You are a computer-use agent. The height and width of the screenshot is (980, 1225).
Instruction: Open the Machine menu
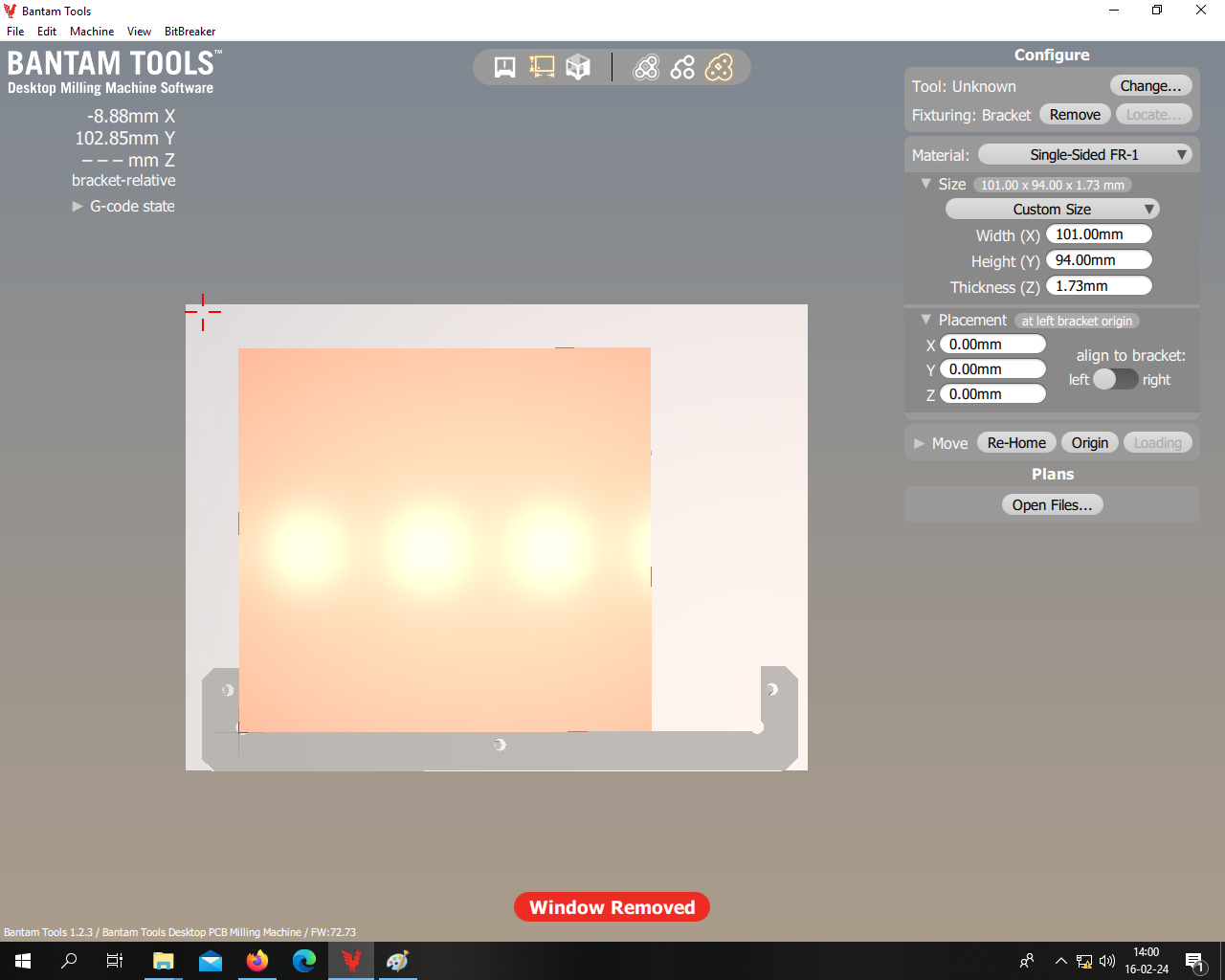point(92,31)
